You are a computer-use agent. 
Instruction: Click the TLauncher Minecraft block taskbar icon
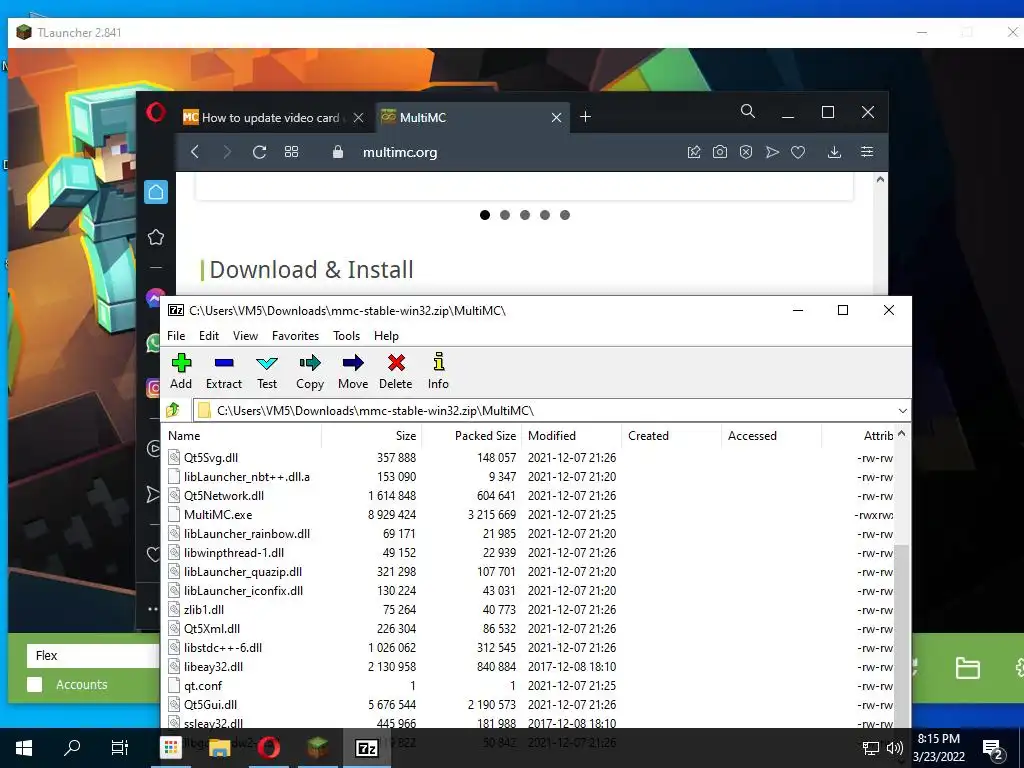[317, 748]
